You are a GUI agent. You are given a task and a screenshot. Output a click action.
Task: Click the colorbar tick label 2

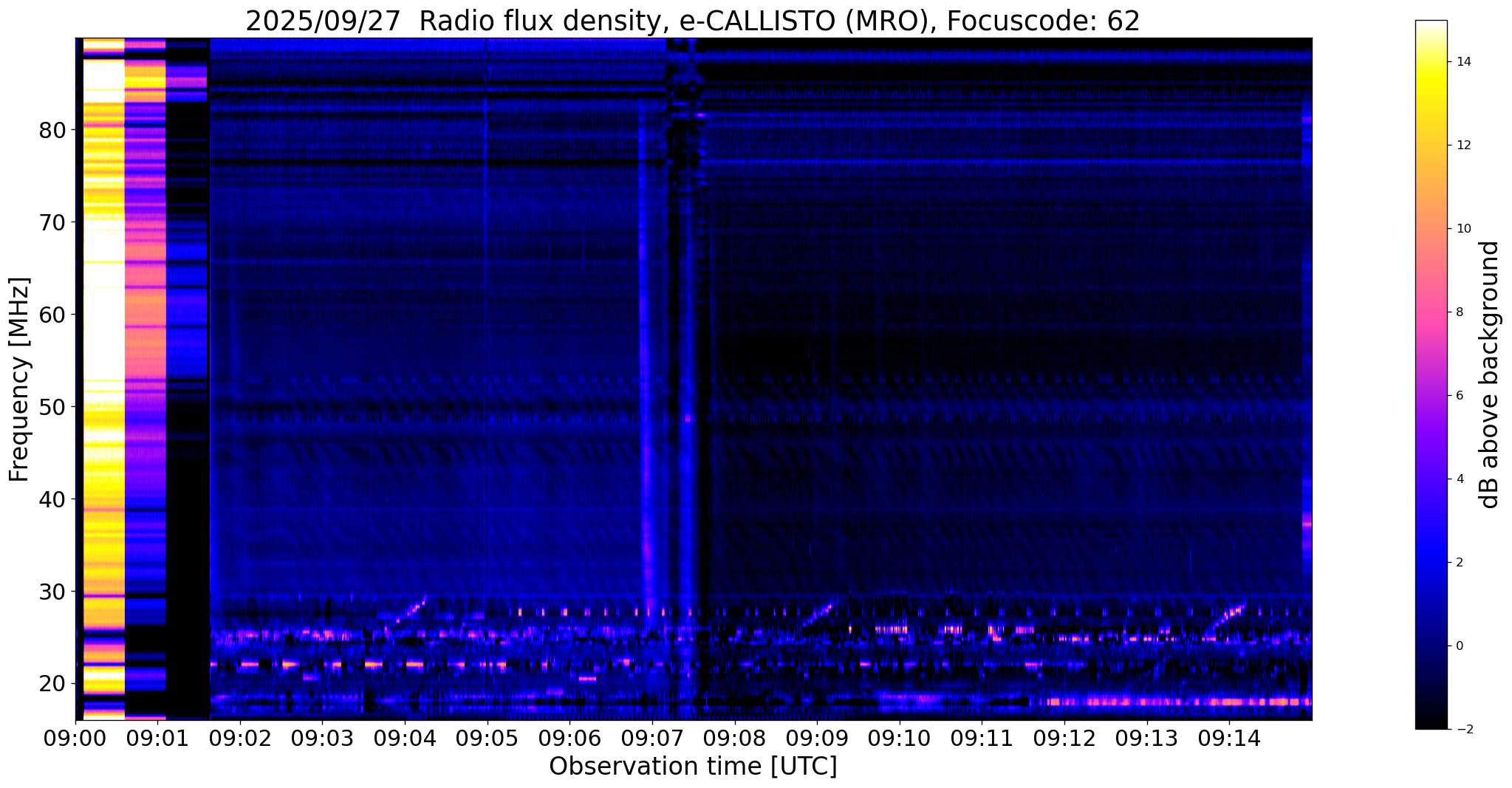coord(1459,563)
